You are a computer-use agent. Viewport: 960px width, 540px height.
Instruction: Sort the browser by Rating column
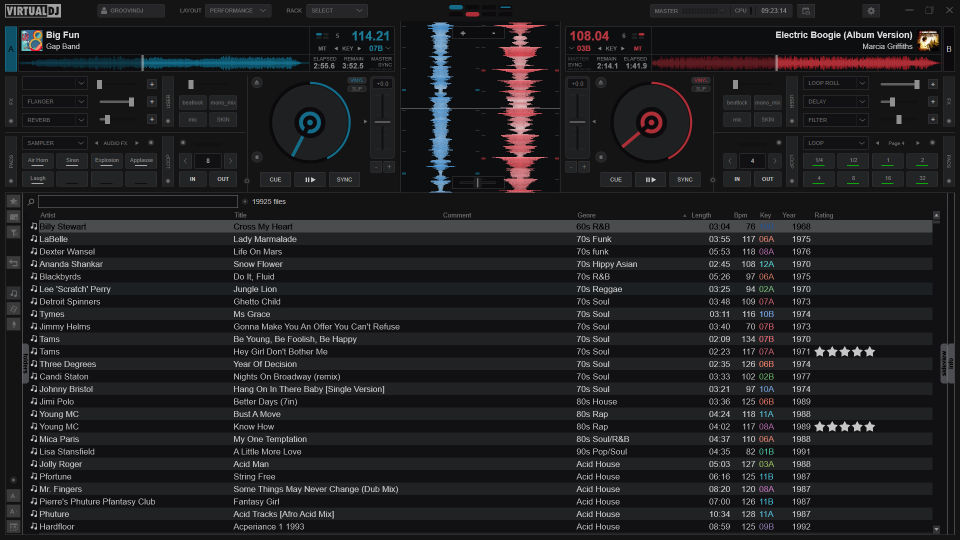click(823, 216)
